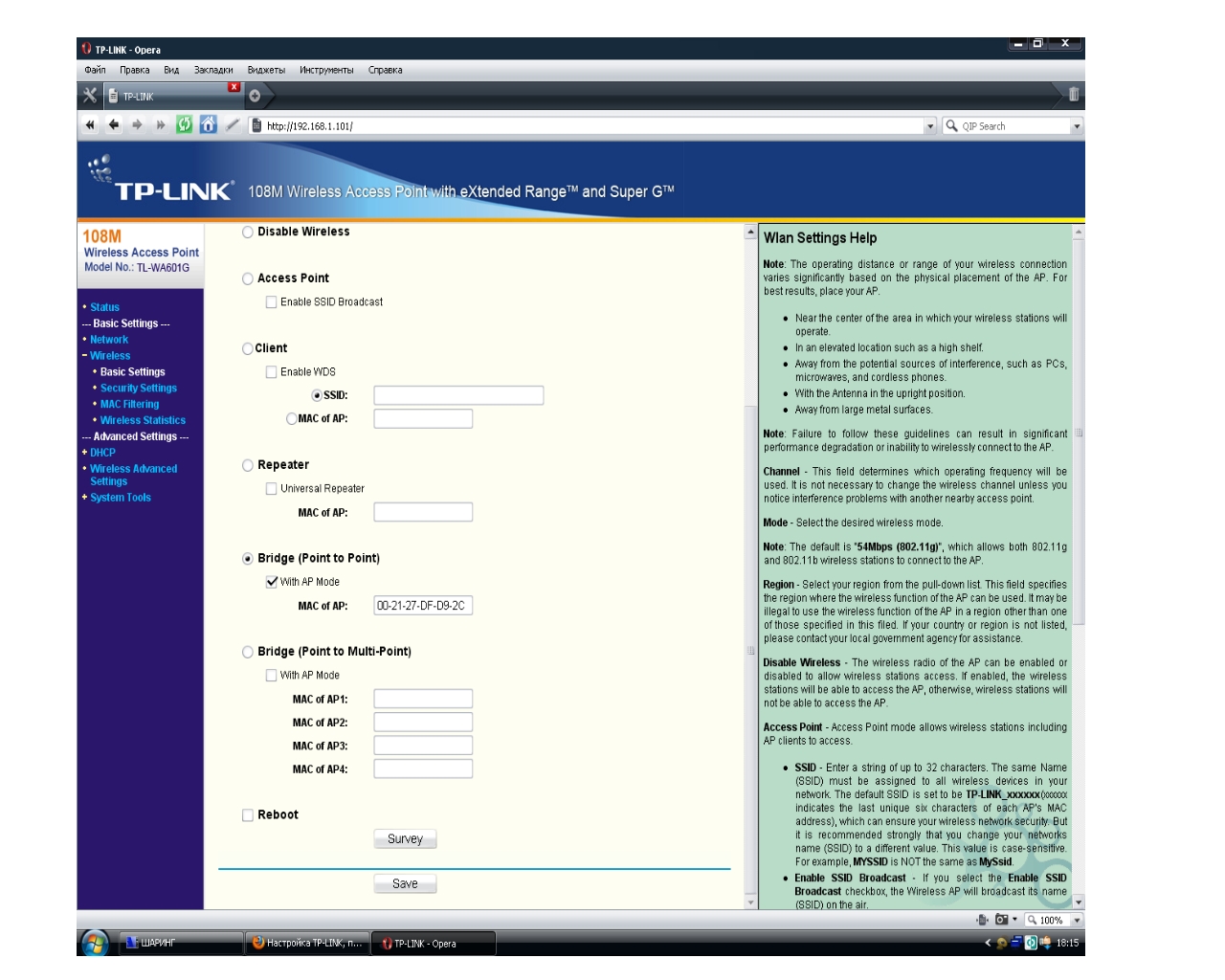Viewport: 1225px width, 980px height.
Task: Select the Access Point radio button
Action: (248, 279)
